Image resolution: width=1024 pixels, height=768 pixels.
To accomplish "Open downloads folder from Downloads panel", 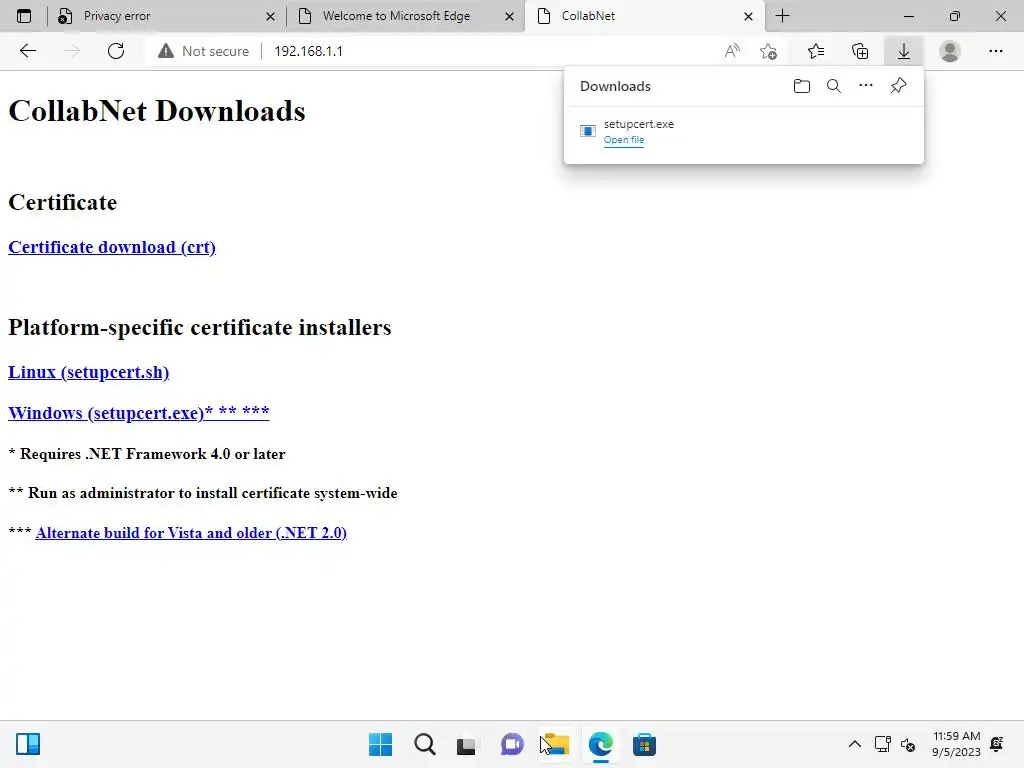I will coord(802,86).
